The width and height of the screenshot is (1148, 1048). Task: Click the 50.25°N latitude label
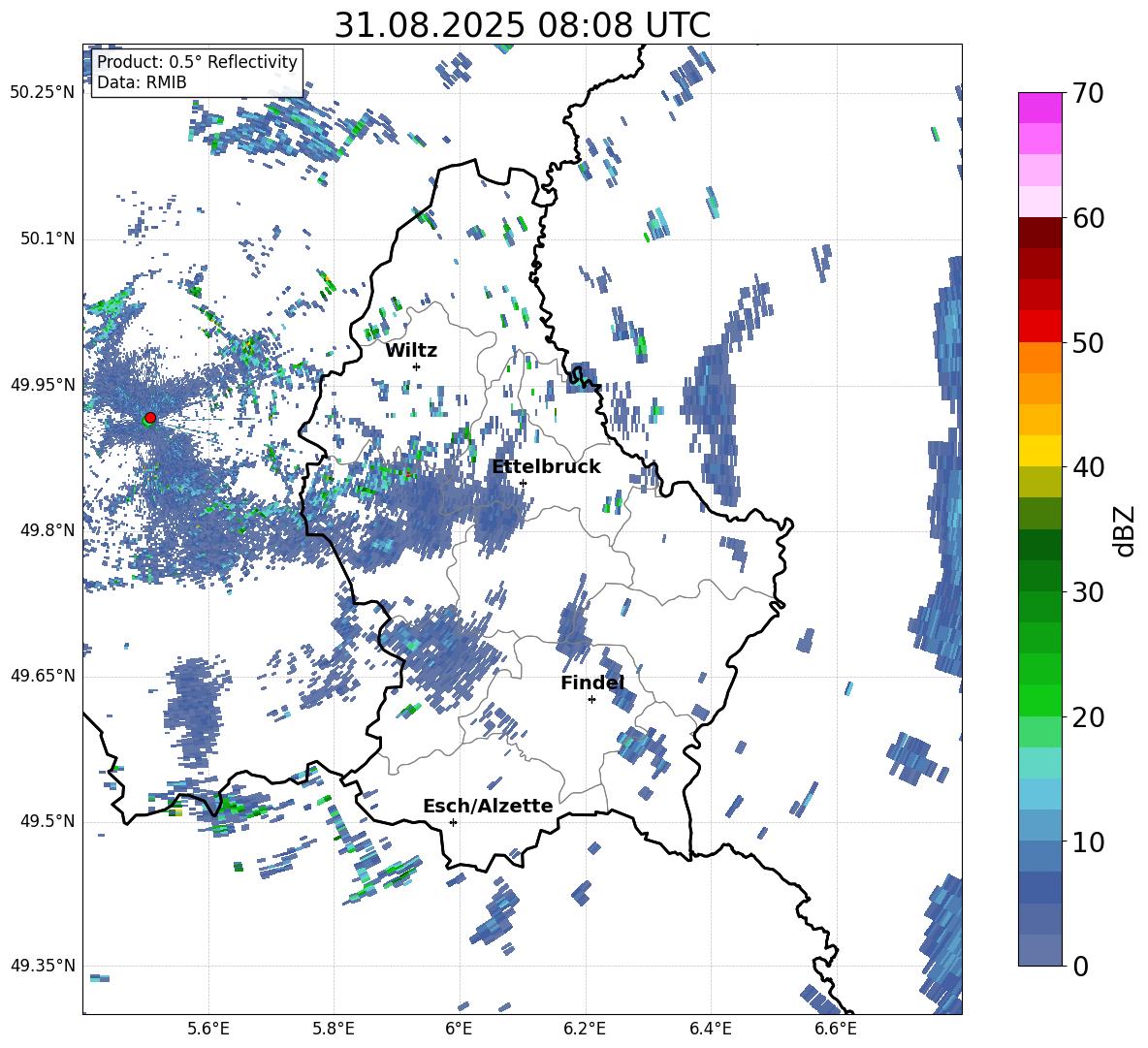pos(43,93)
